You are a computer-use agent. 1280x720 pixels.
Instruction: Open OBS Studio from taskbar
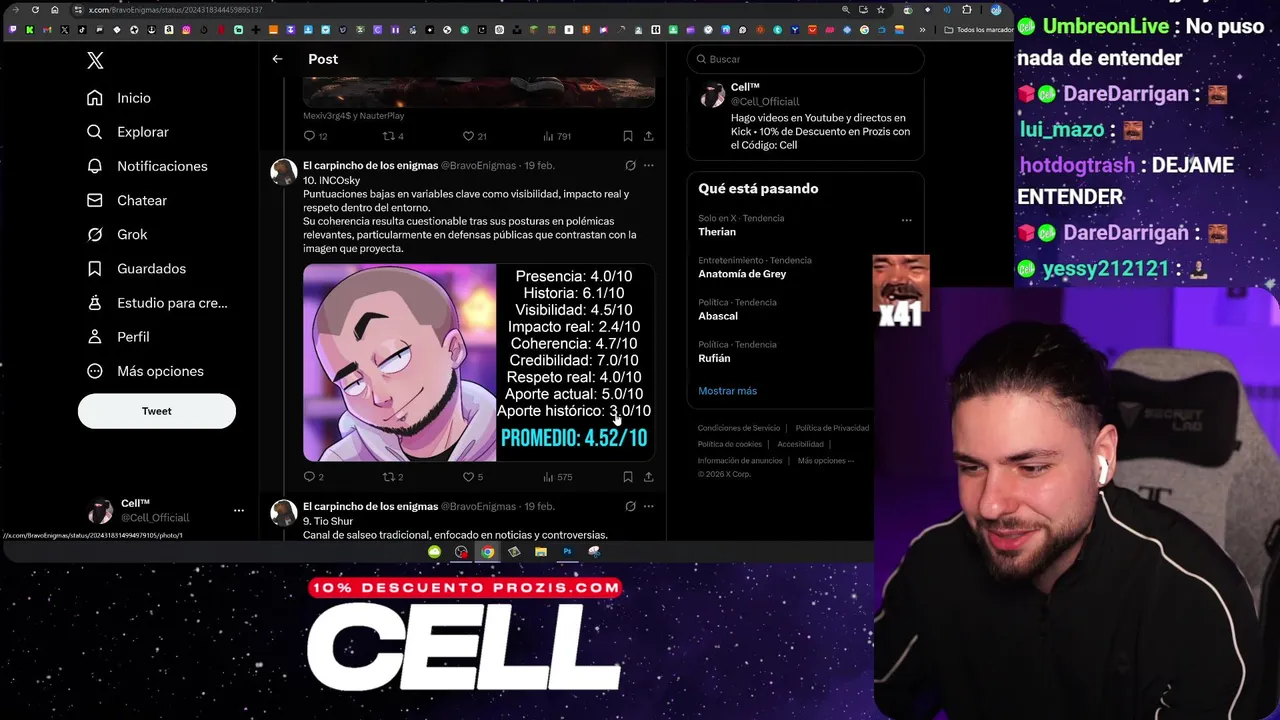tap(461, 552)
